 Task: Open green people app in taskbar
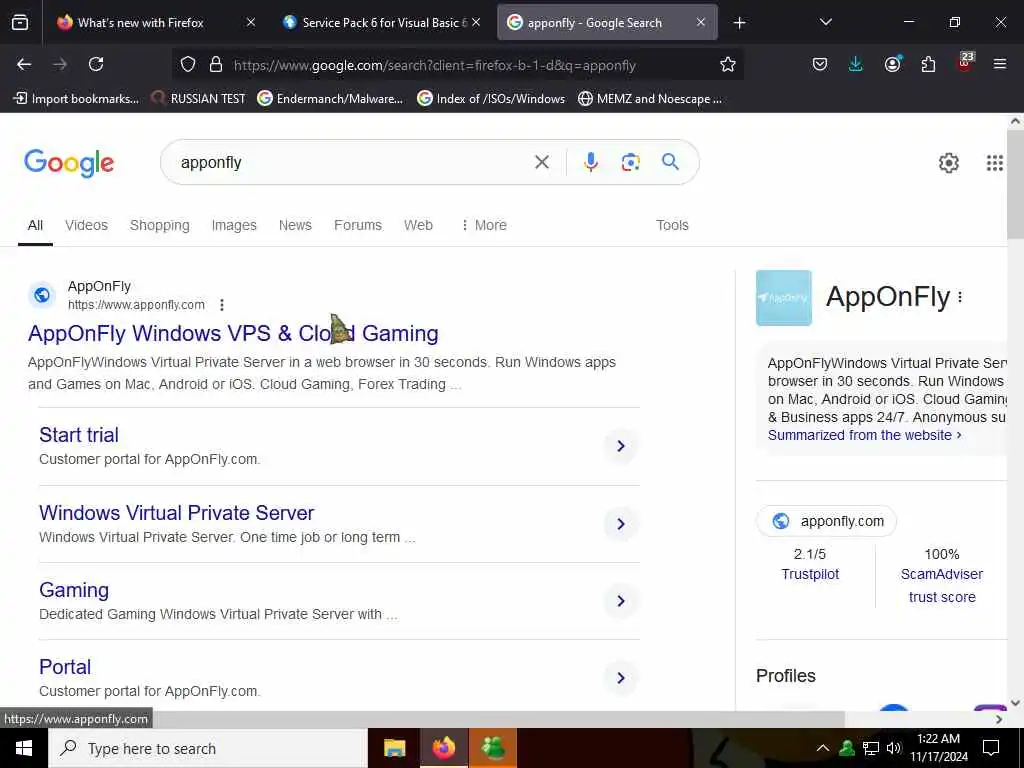click(x=493, y=748)
